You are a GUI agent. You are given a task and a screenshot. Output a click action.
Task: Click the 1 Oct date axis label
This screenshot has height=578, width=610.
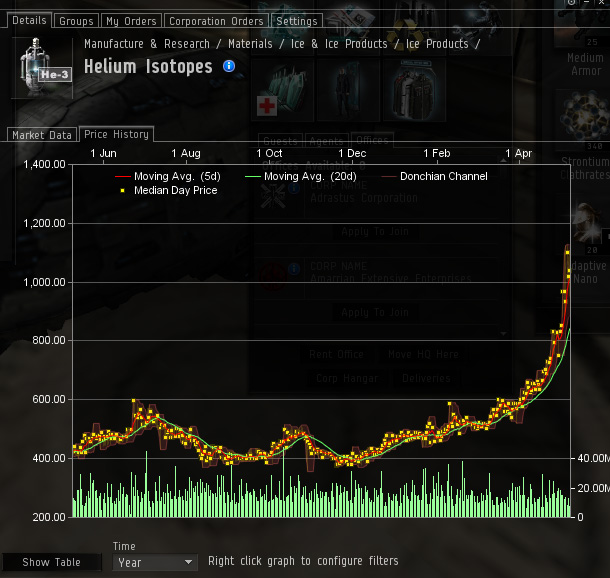pyautogui.click(x=269, y=153)
